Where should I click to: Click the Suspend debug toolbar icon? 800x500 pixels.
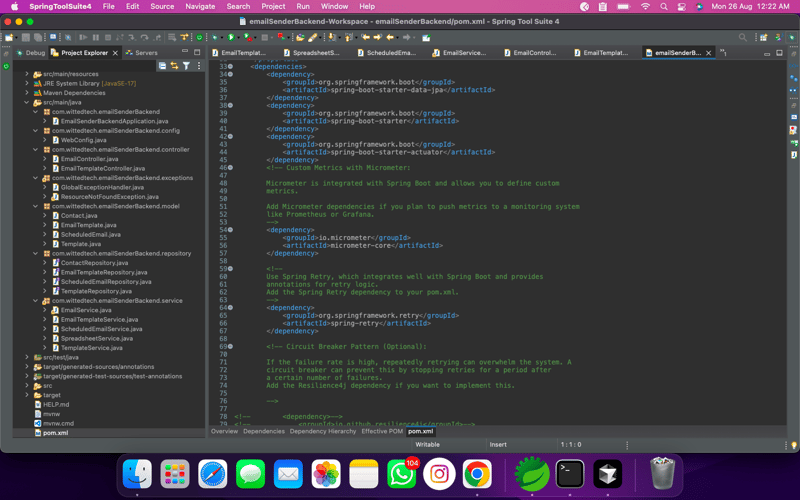(95, 37)
